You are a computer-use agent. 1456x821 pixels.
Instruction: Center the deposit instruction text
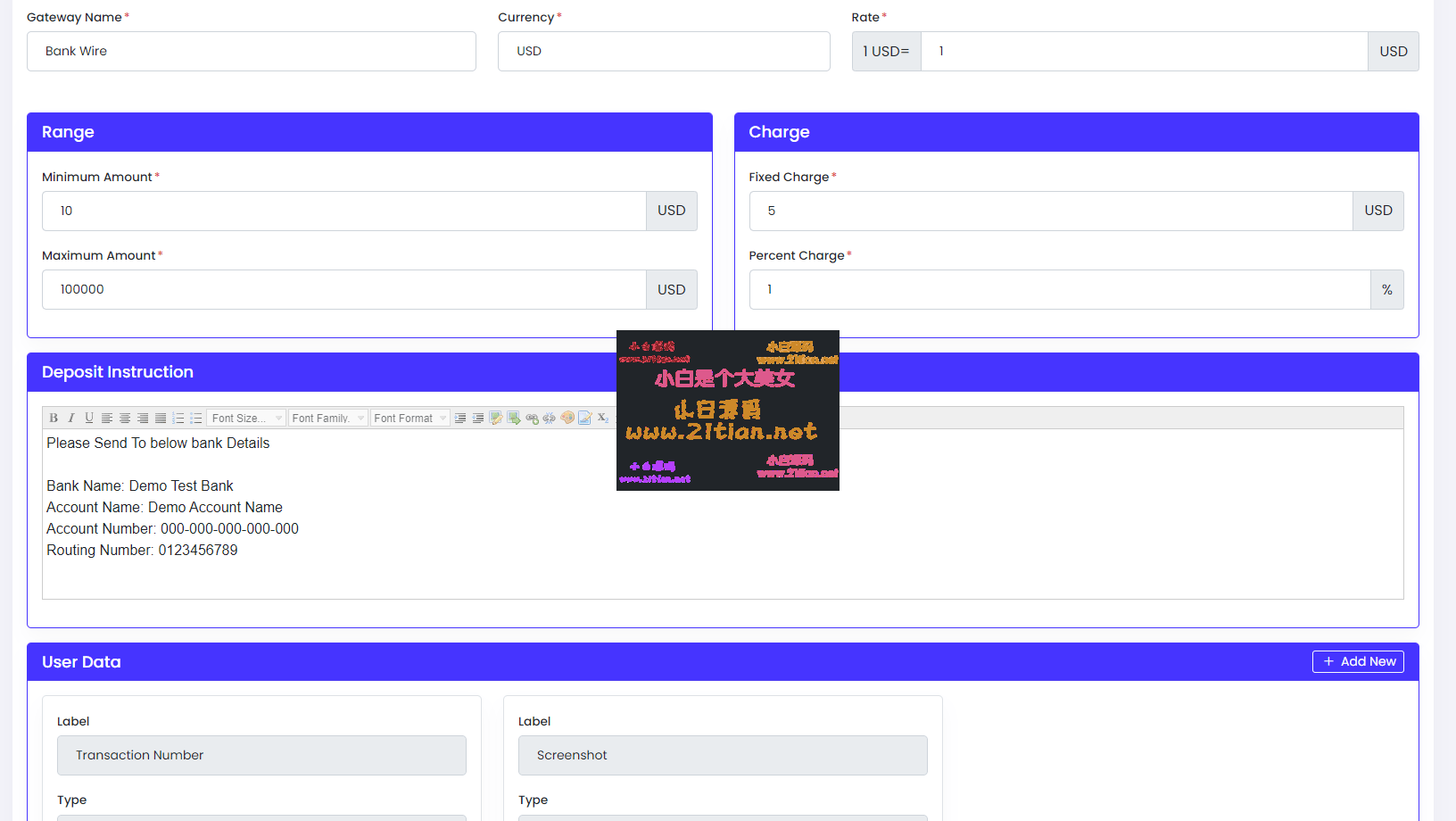pos(125,417)
